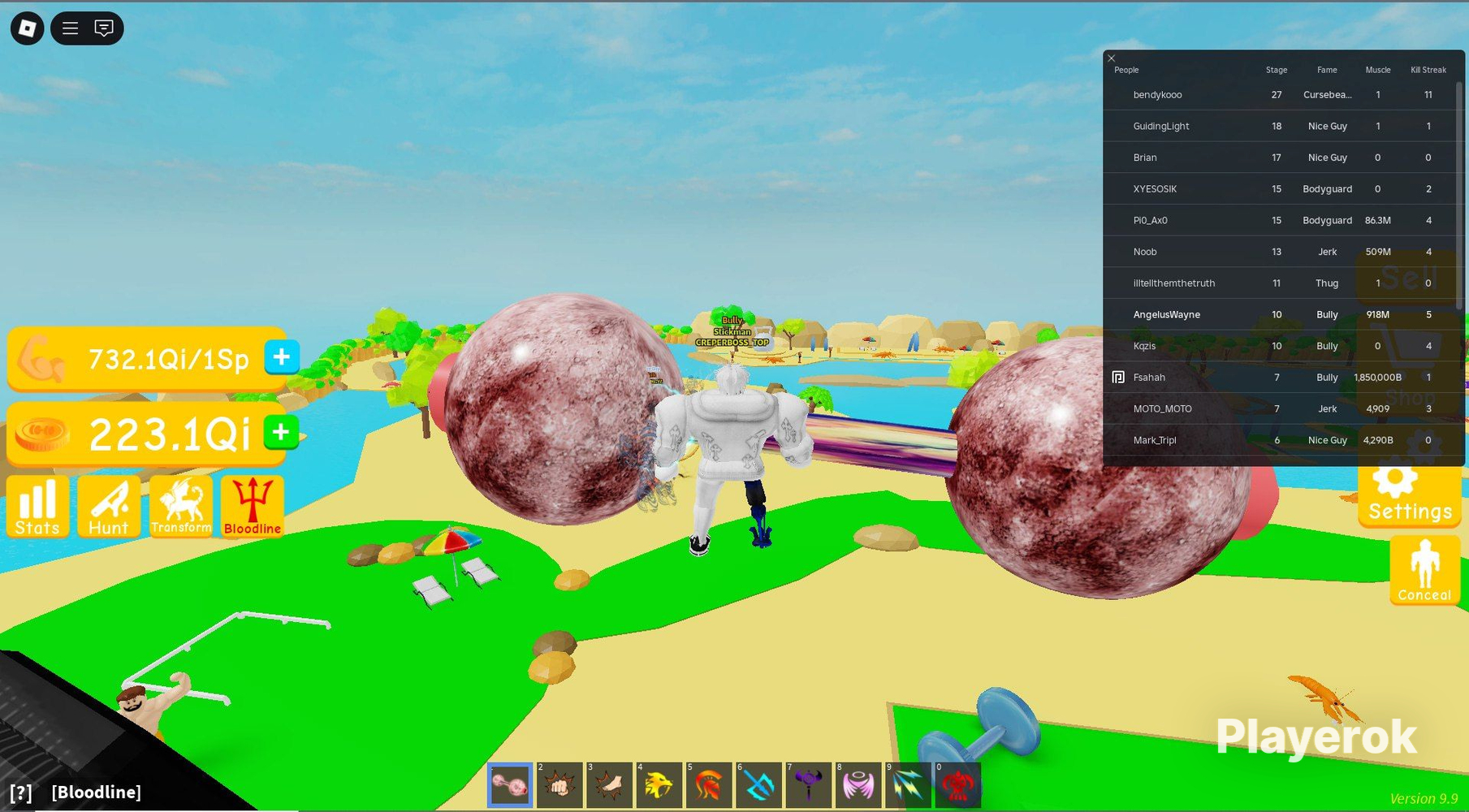This screenshot has height=812, width=1469.
Task: Activate the lightning bolts ability slot 9
Action: 908,785
